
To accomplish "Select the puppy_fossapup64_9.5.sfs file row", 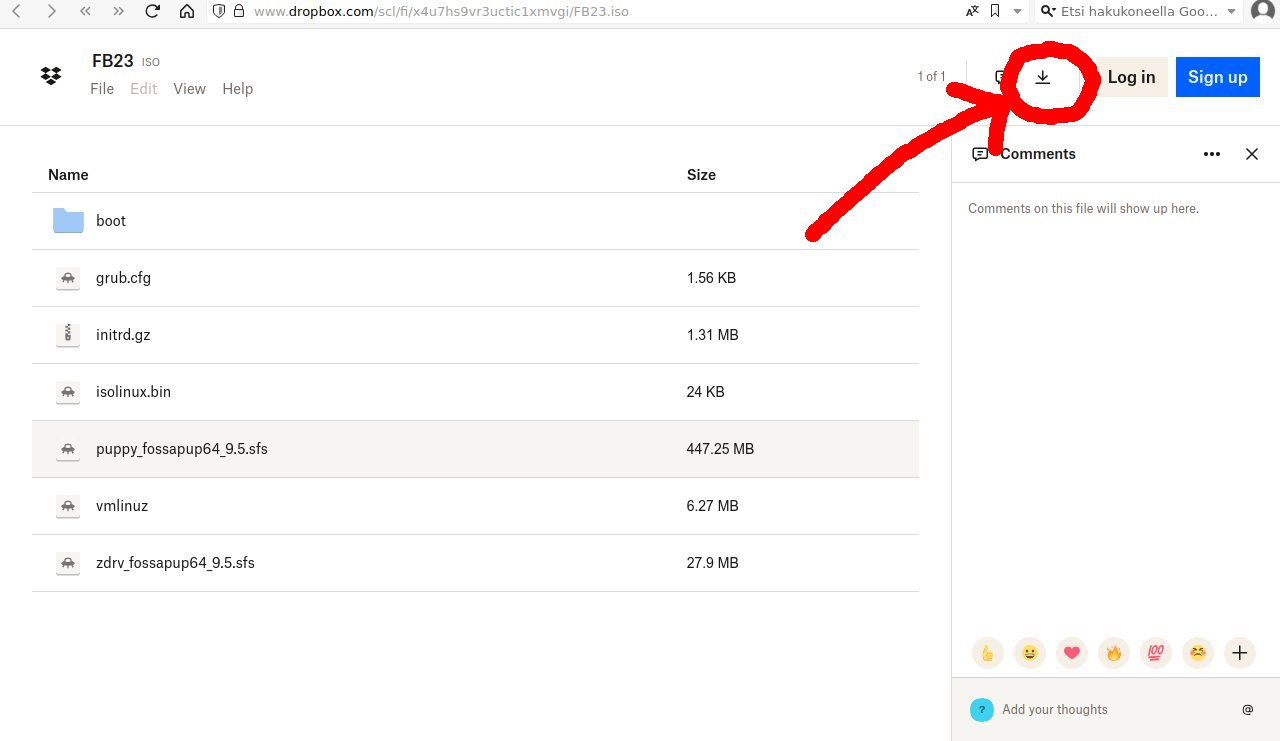I will point(475,449).
